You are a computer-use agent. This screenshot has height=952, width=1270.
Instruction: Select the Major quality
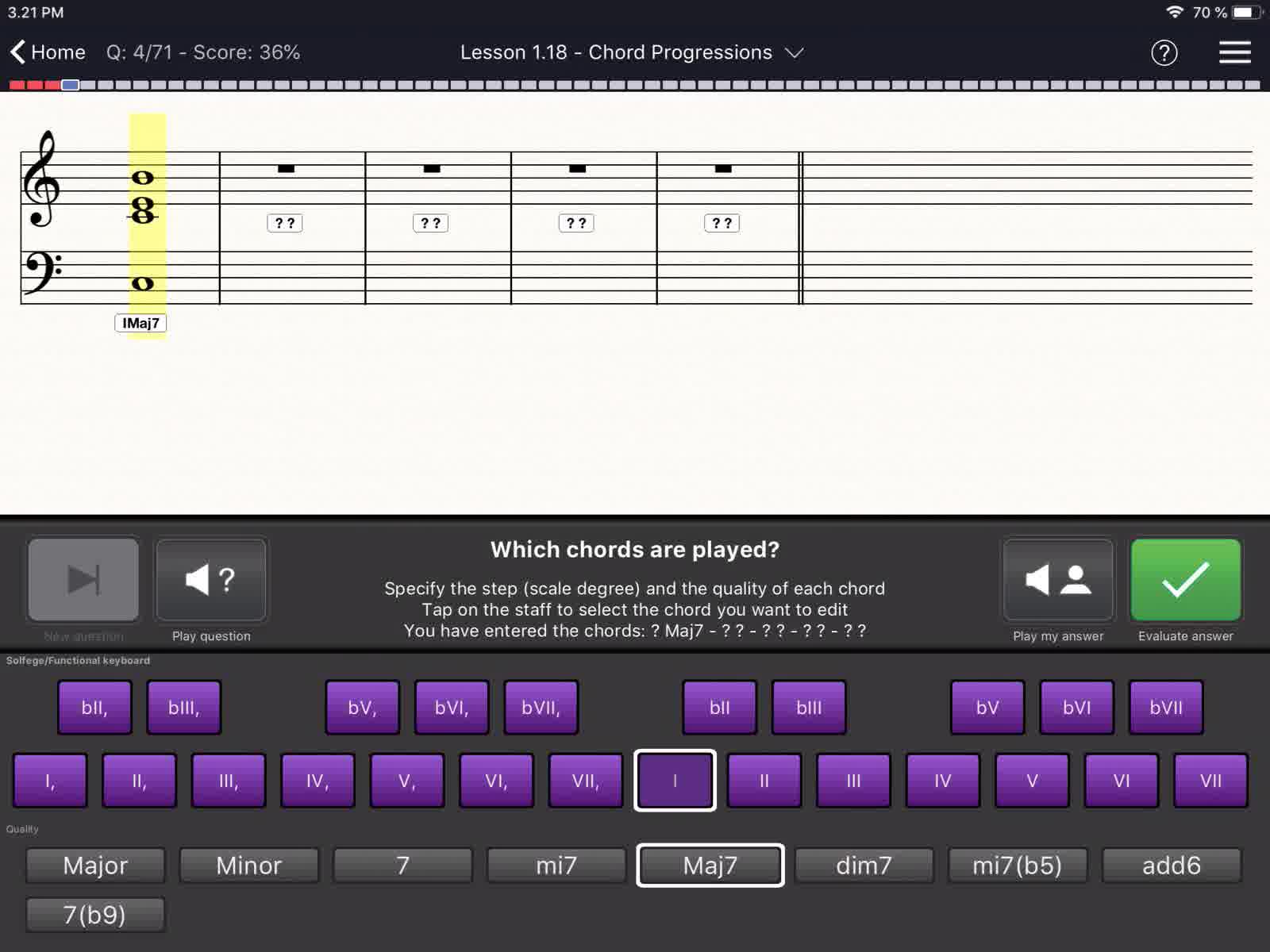tap(95, 865)
